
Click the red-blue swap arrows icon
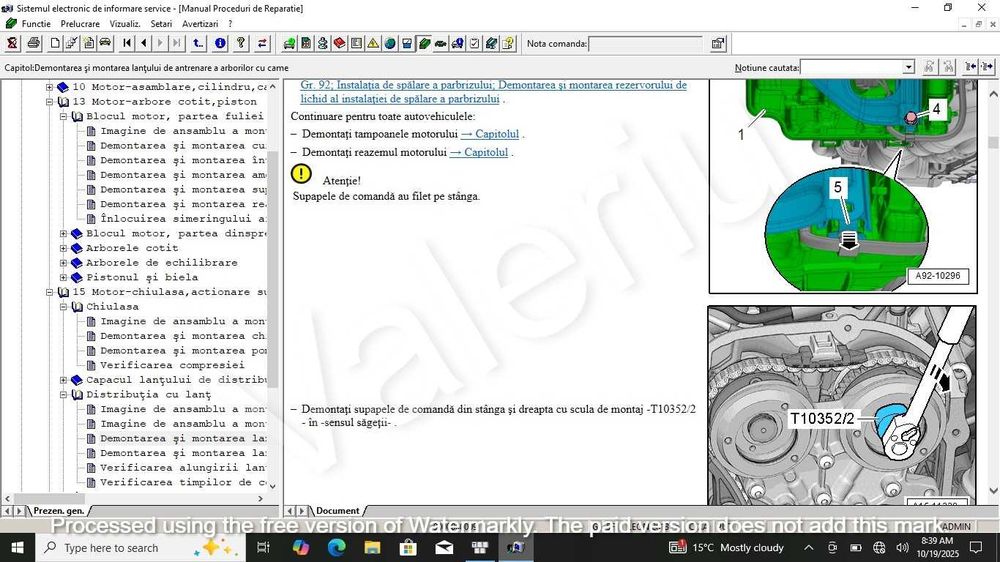[x=262, y=43]
